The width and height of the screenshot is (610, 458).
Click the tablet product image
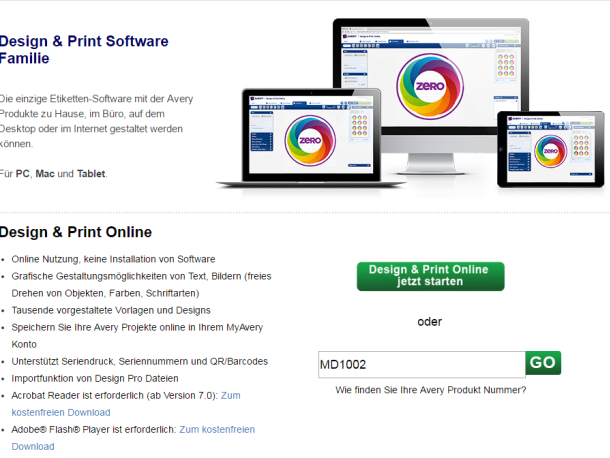click(x=550, y=149)
